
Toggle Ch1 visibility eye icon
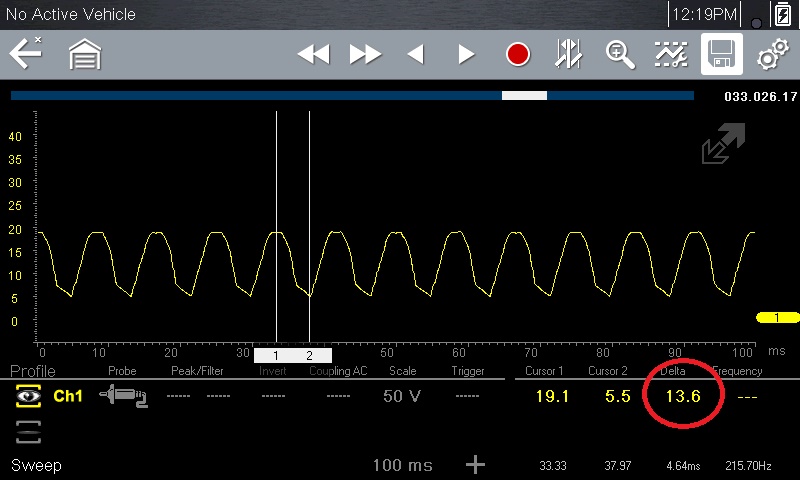(x=28, y=397)
